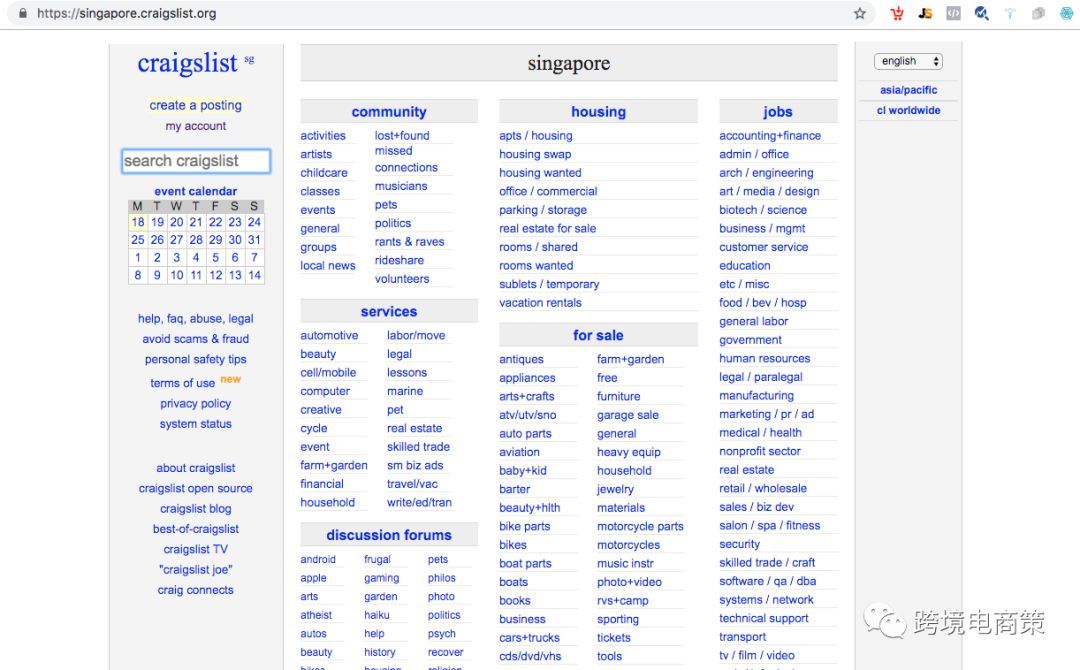1080x670 pixels.
Task: Open the event calendar heading link
Action: click(x=196, y=191)
